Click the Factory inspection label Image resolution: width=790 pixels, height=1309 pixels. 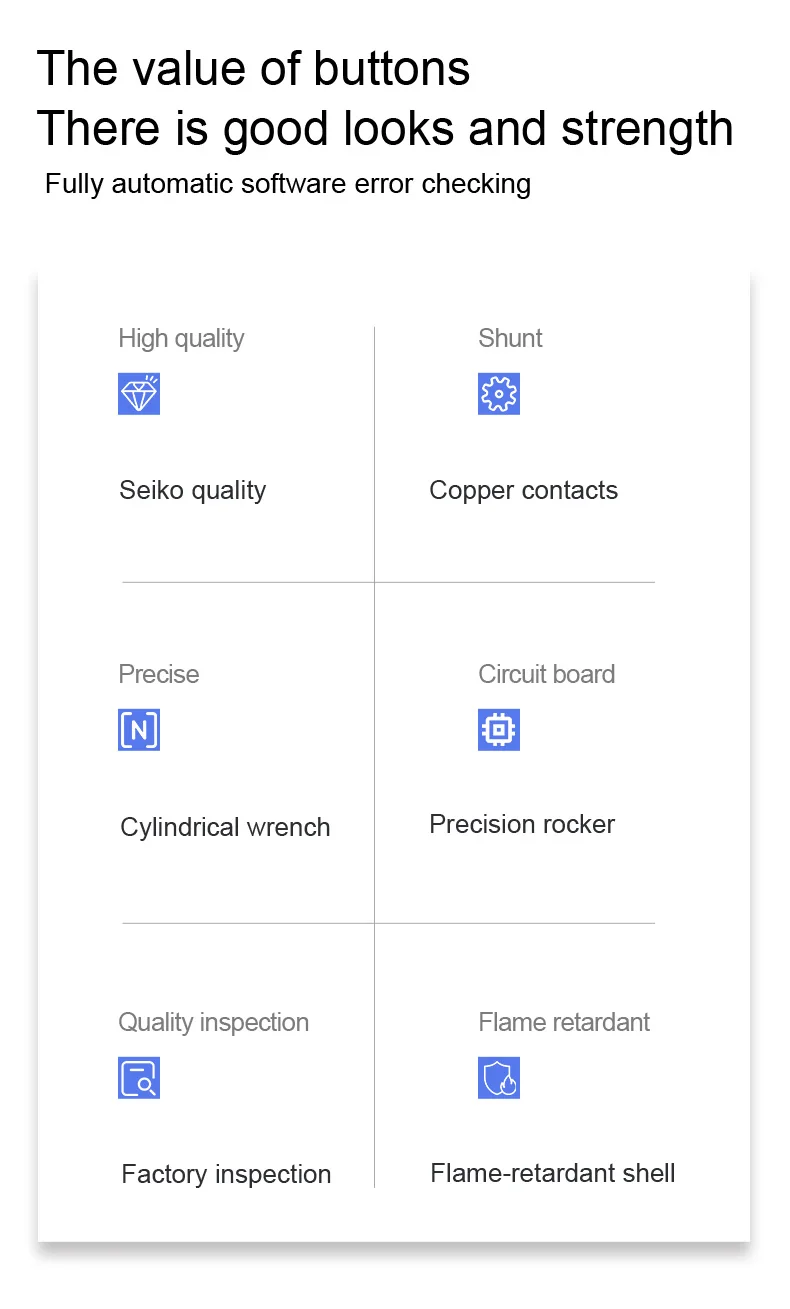point(226,1174)
